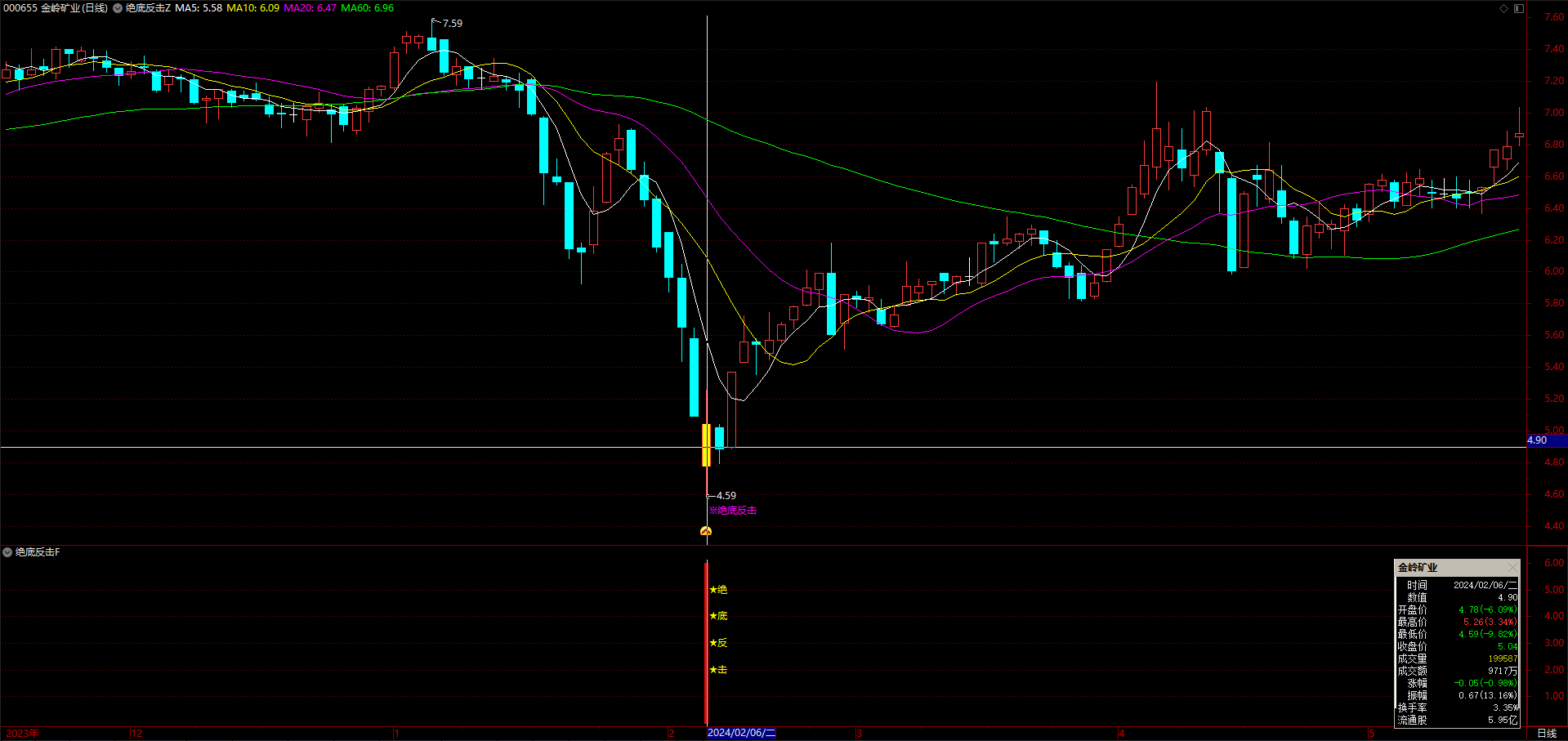Click the 6.00 price level on main axis
1568x741 pixels.
click(x=1554, y=271)
